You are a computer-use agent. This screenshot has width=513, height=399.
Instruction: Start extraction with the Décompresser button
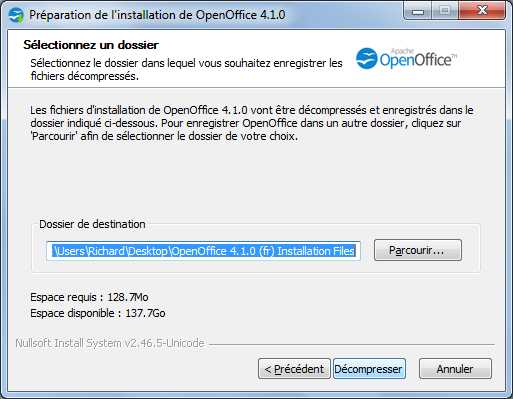coord(369,369)
